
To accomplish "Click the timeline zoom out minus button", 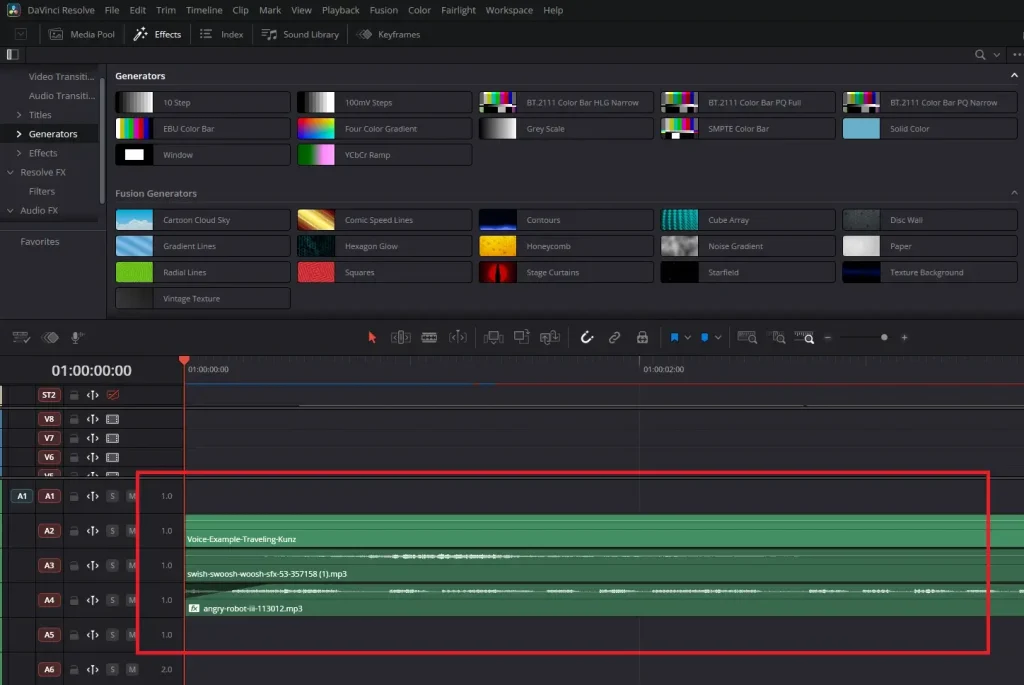I will 827,338.
